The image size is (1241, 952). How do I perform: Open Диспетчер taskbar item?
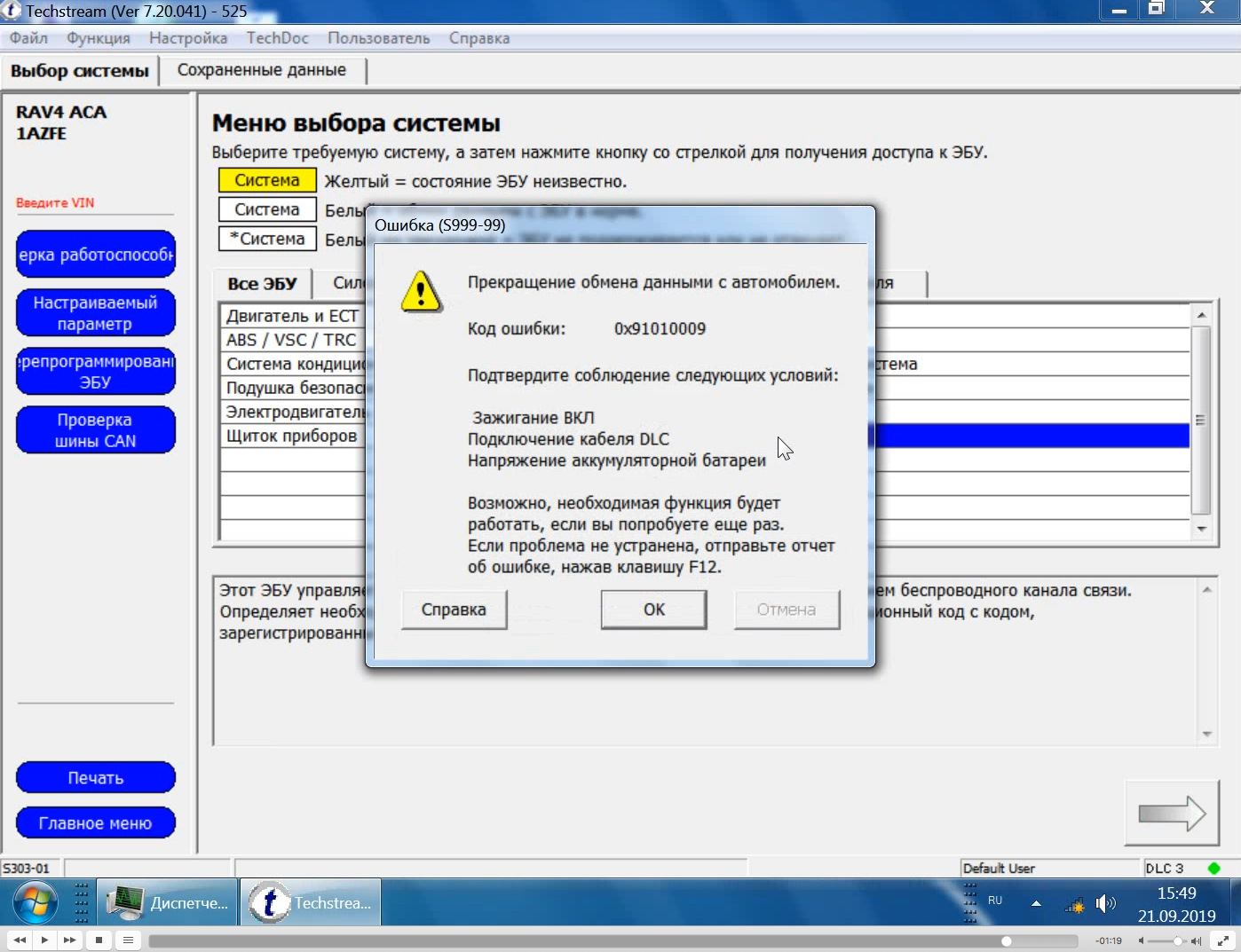(x=168, y=903)
